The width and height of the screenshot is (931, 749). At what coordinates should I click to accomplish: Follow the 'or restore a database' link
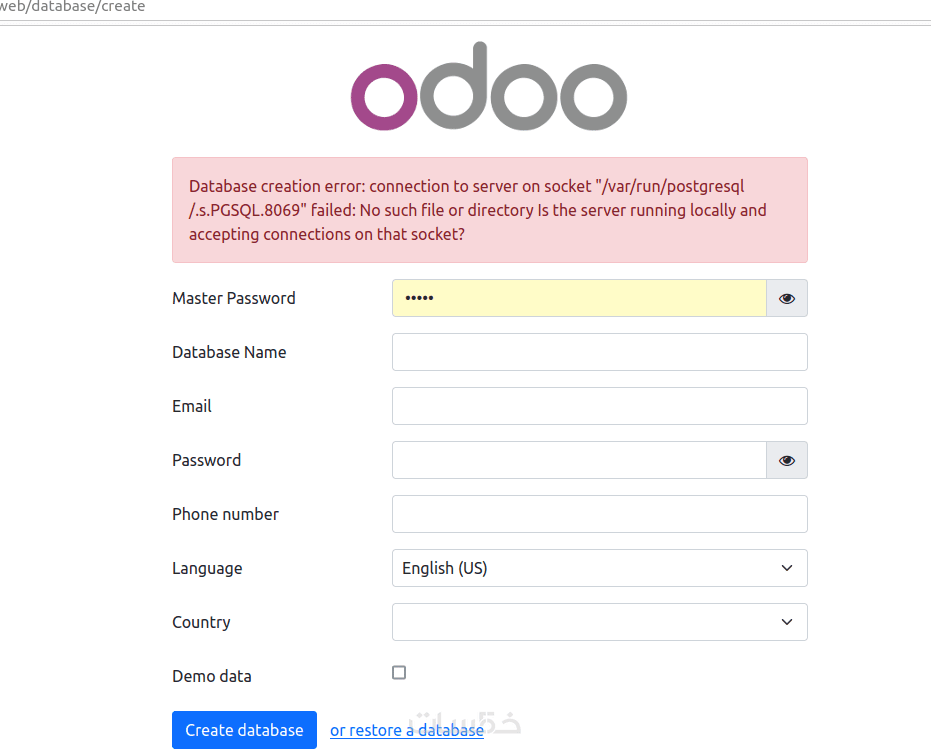tap(407, 730)
